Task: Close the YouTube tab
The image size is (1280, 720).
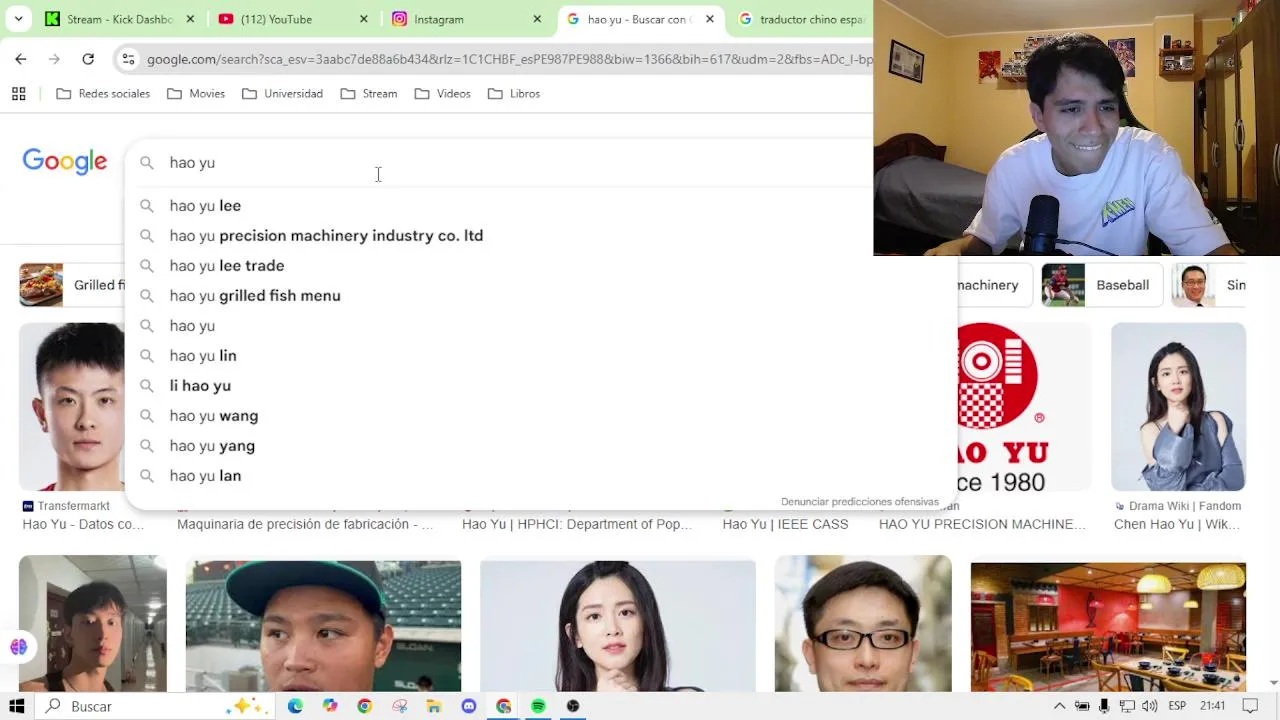Action: click(x=363, y=19)
